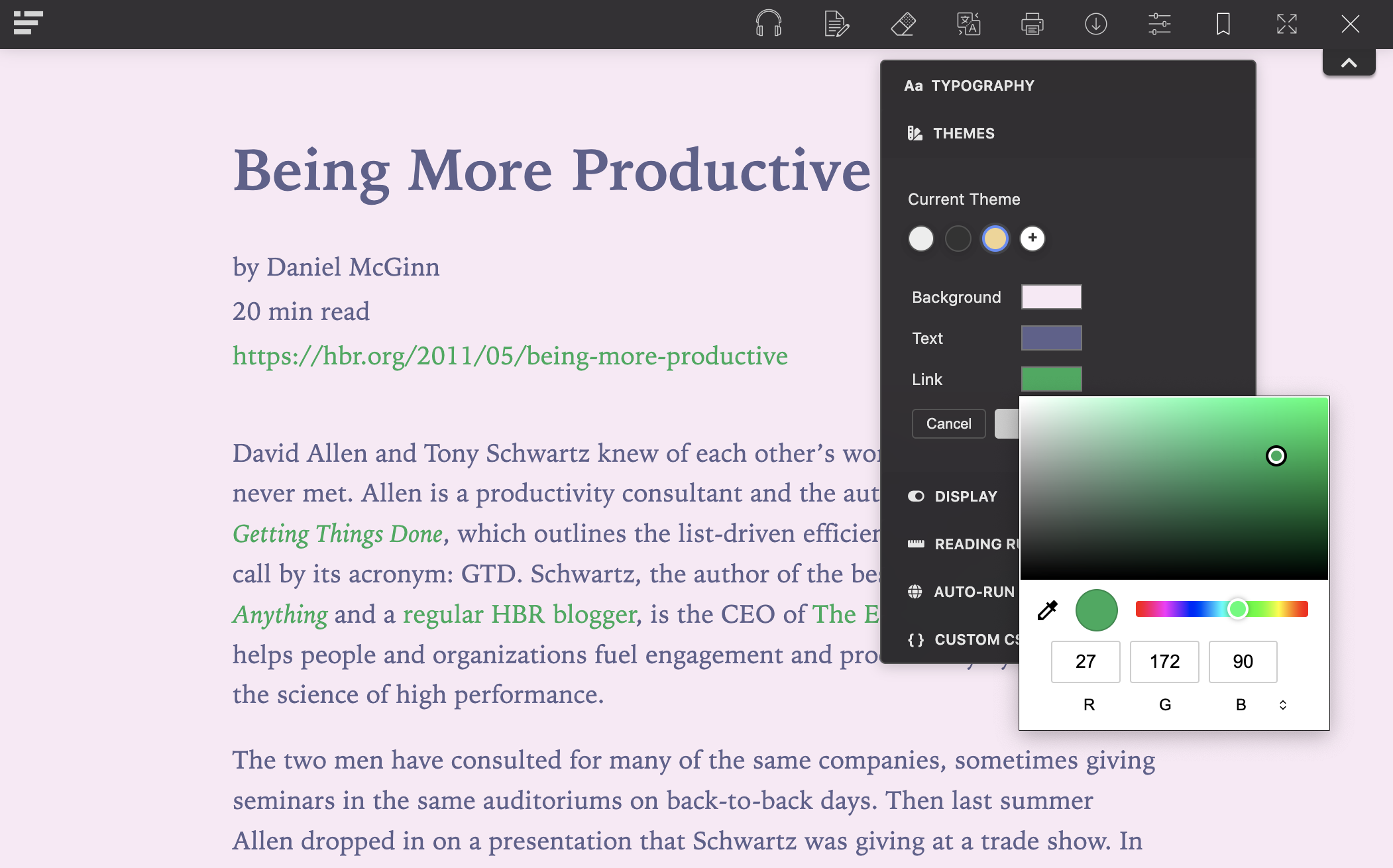Screen dimensions: 1393x868
Task: Click the 20 min read text
Action: [x=301, y=311]
